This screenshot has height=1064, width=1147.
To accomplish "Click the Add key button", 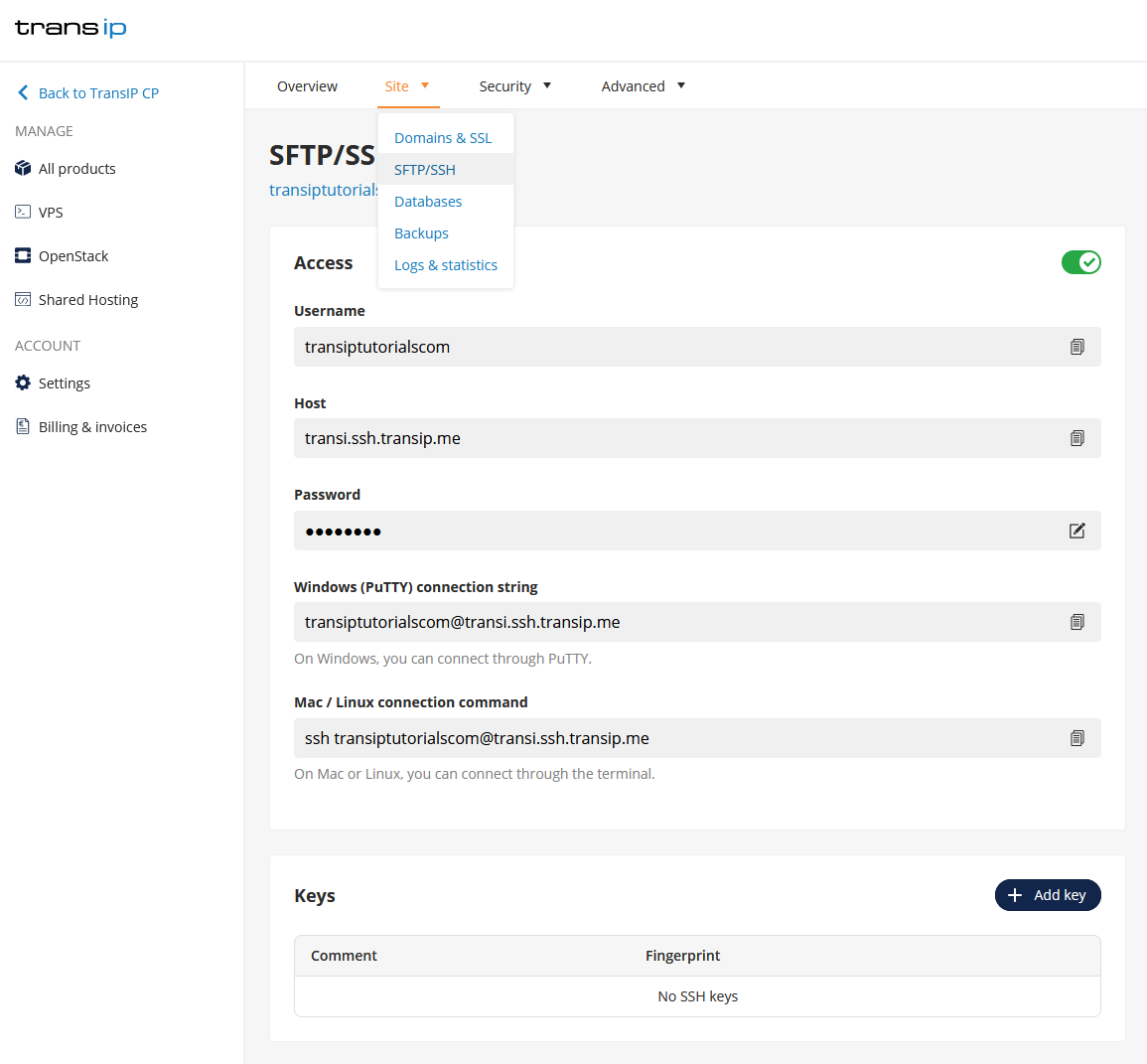I will coord(1048,895).
